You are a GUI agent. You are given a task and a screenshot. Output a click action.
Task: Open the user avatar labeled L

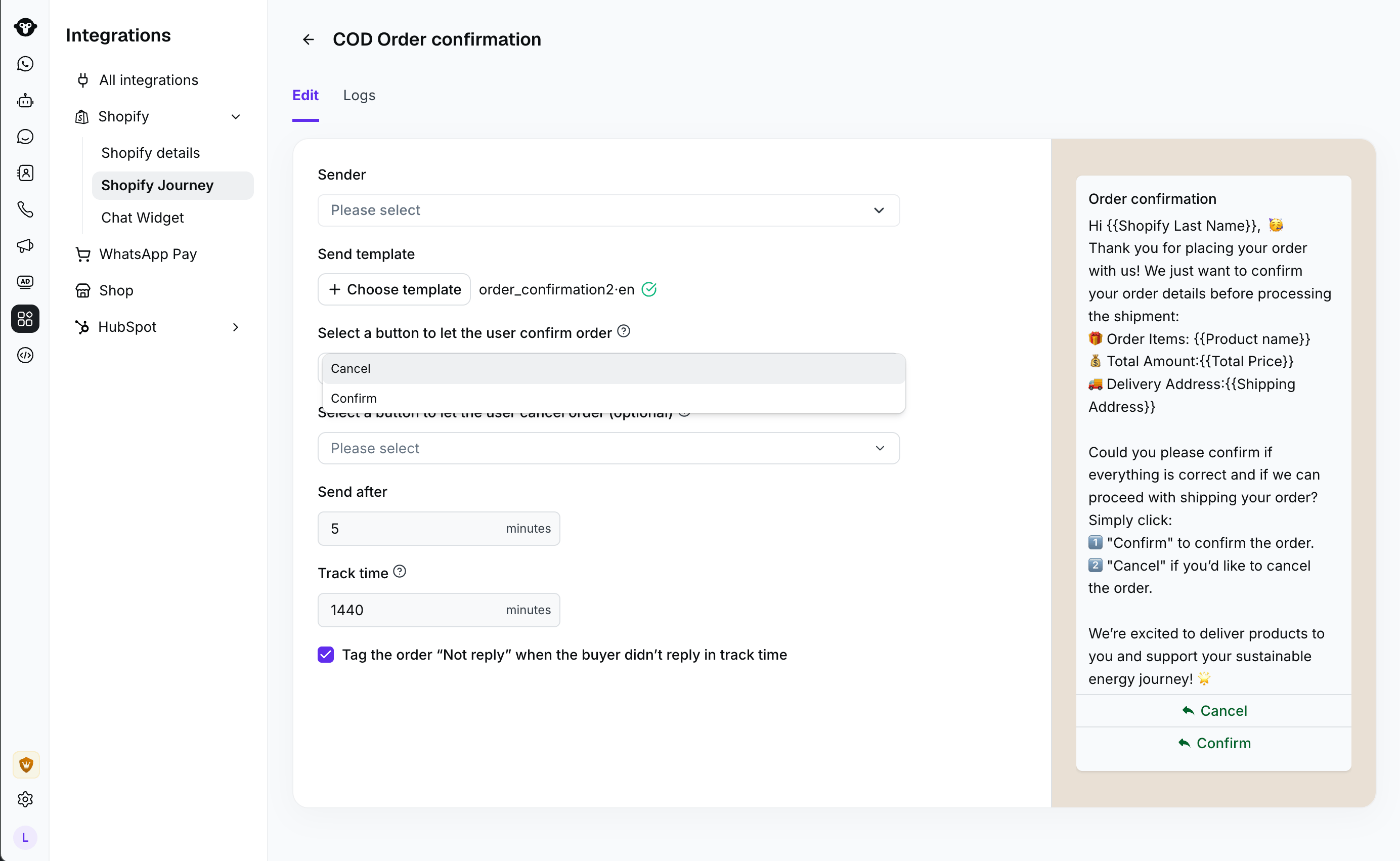coord(25,838)
